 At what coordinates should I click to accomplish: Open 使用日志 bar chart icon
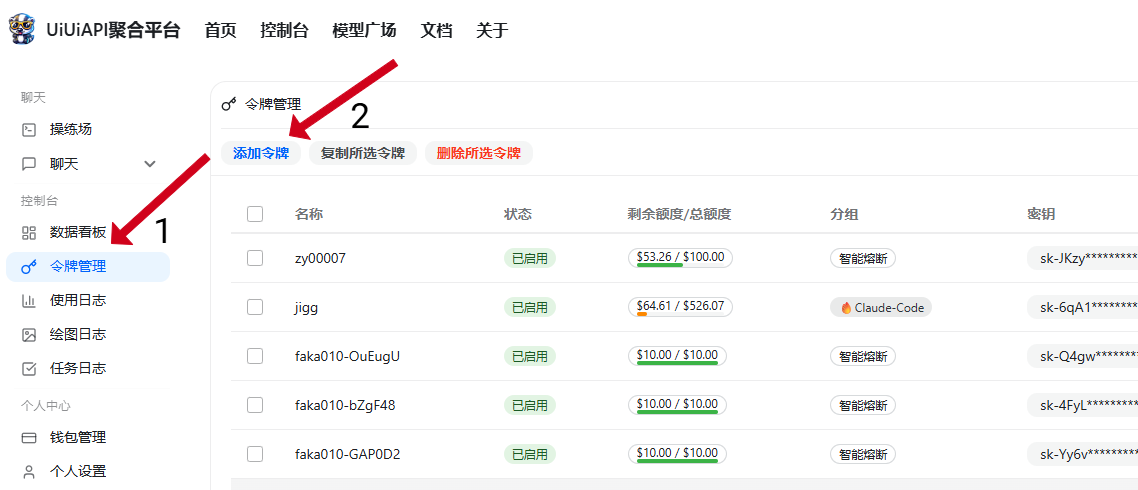(29, 300)
